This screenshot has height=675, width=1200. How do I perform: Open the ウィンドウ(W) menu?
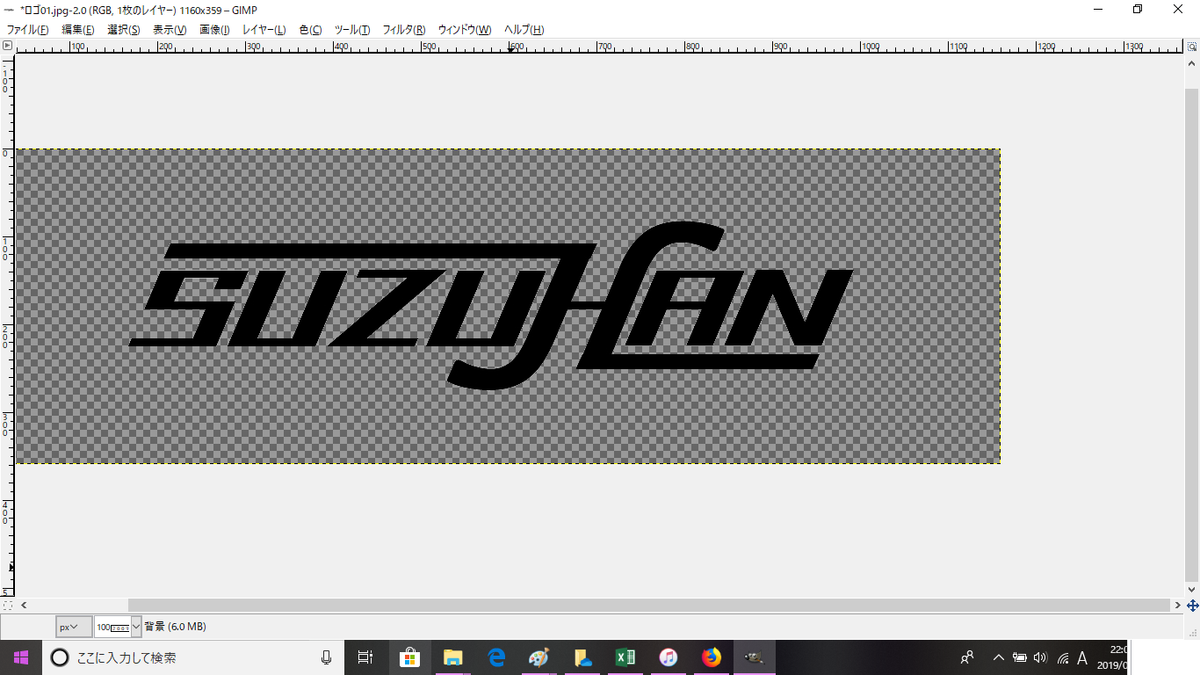[x=464, y=30]
